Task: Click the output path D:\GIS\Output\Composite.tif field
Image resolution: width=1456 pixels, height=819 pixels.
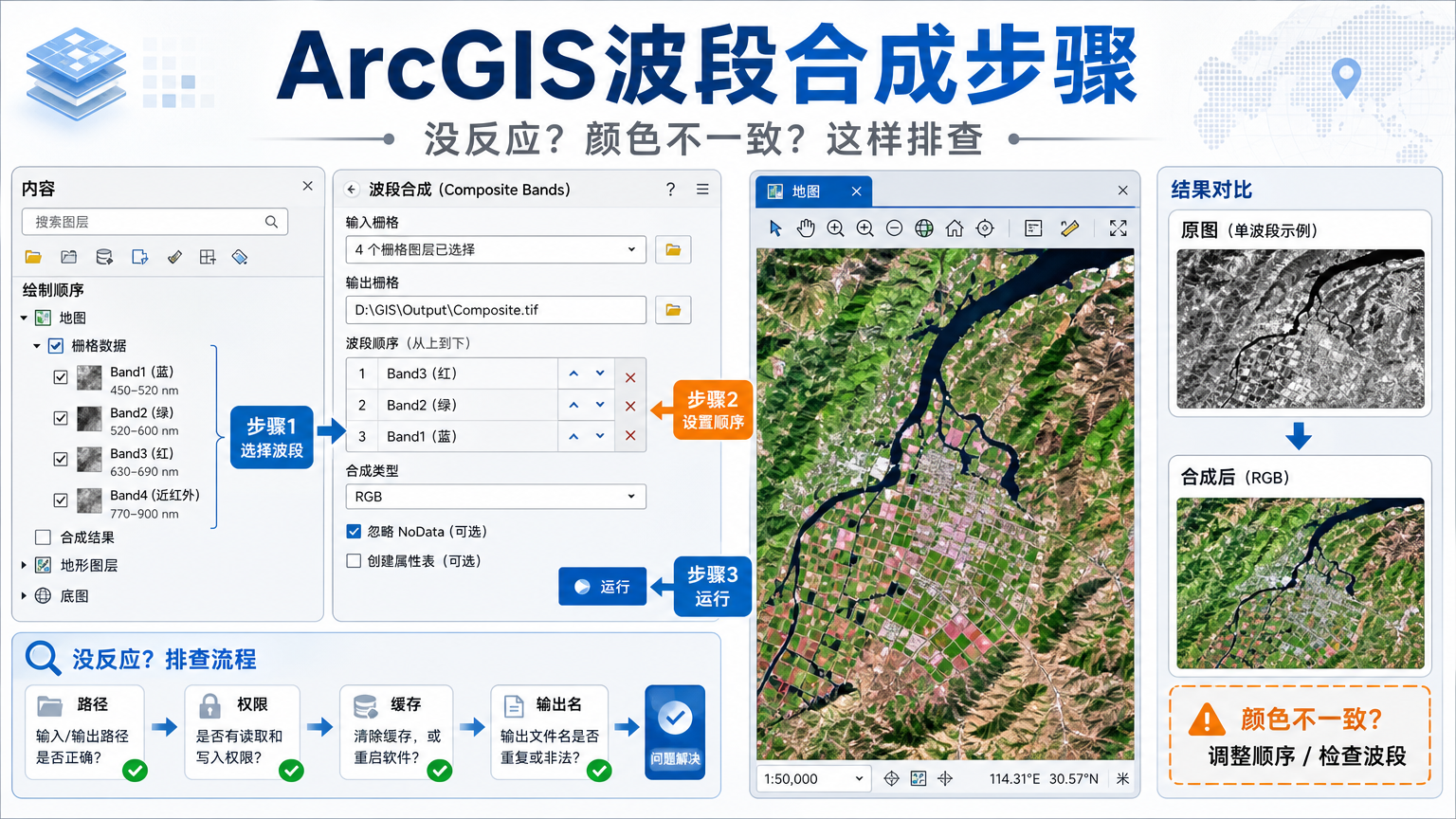Action: (x=496, y=310)
